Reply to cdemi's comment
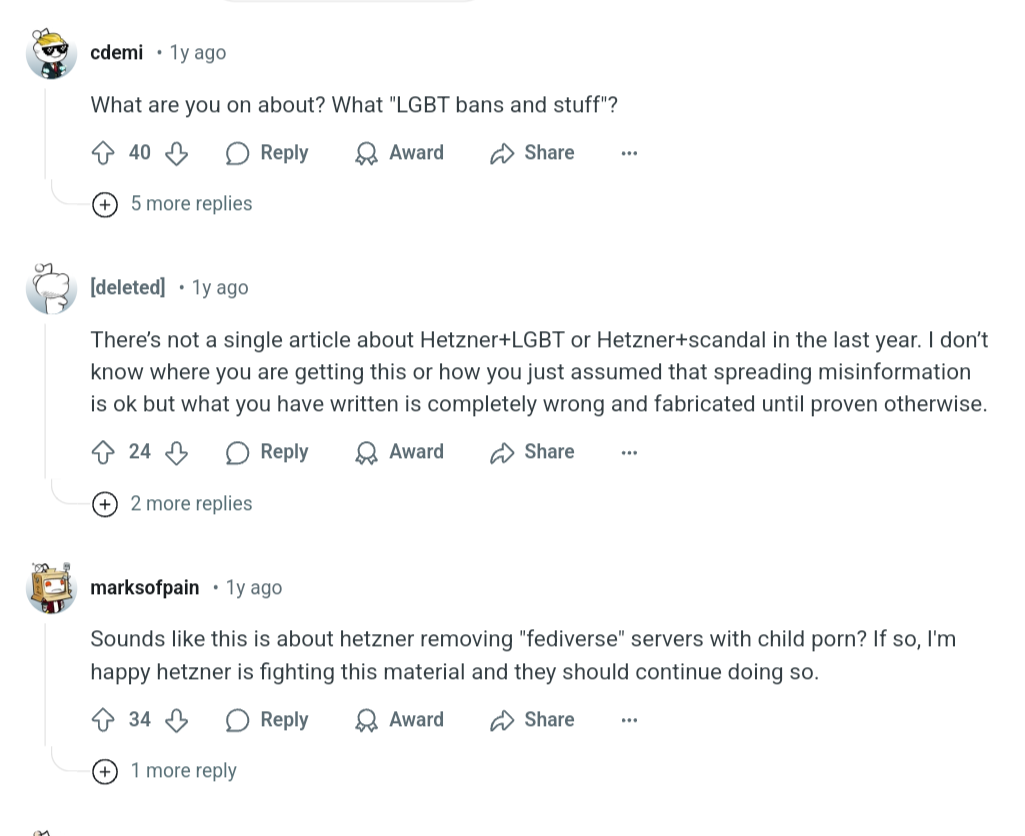 (267, 154)
